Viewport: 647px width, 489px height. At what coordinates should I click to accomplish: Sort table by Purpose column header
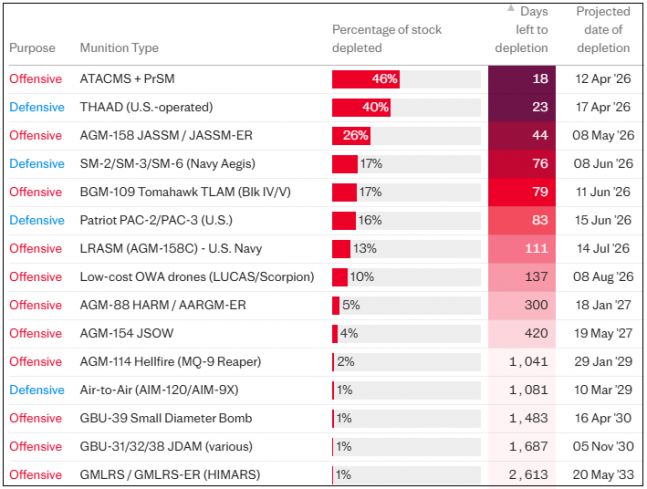click(32, 48)
